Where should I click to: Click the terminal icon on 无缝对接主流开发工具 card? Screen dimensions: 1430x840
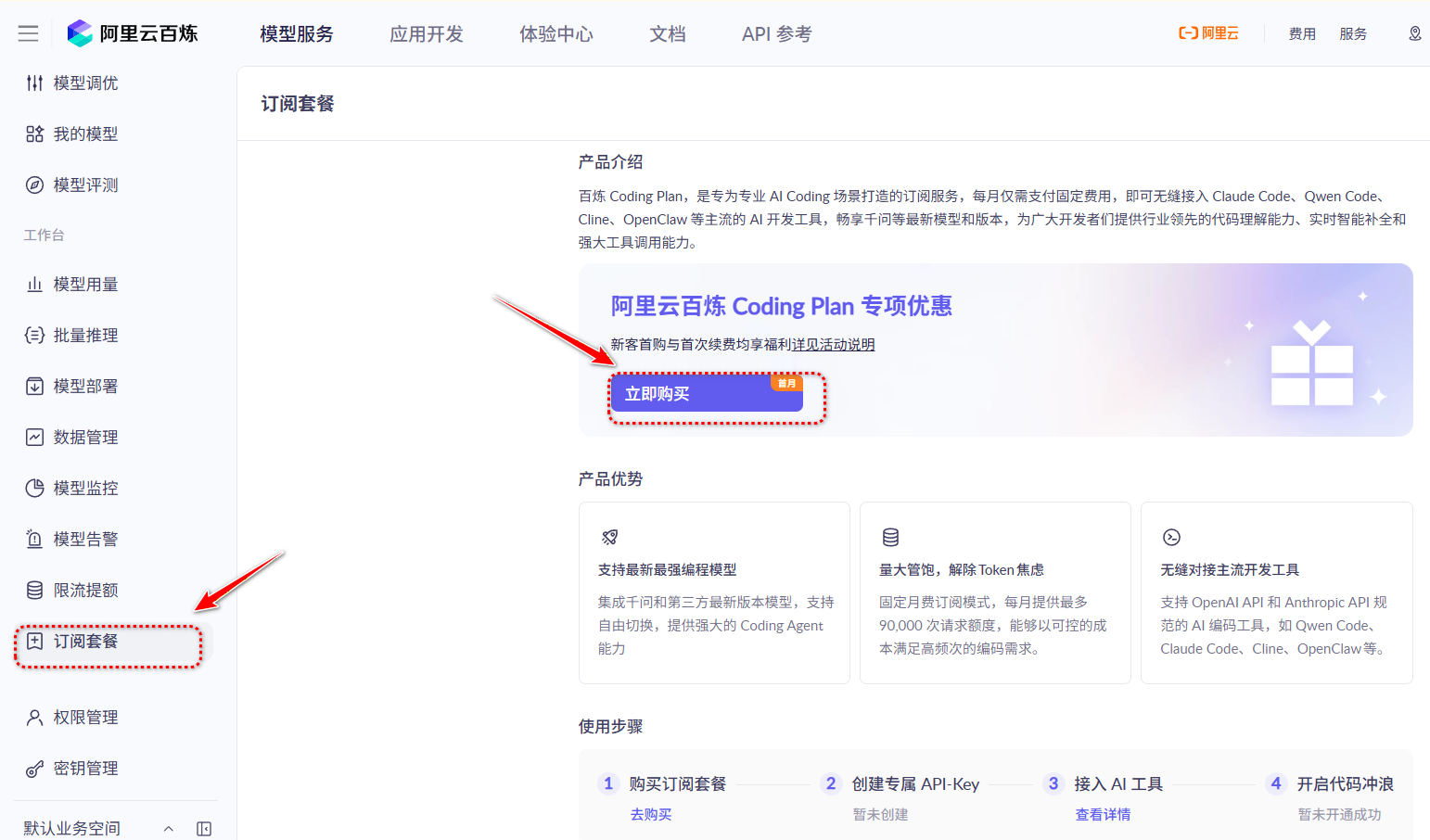click(1171, 537)
